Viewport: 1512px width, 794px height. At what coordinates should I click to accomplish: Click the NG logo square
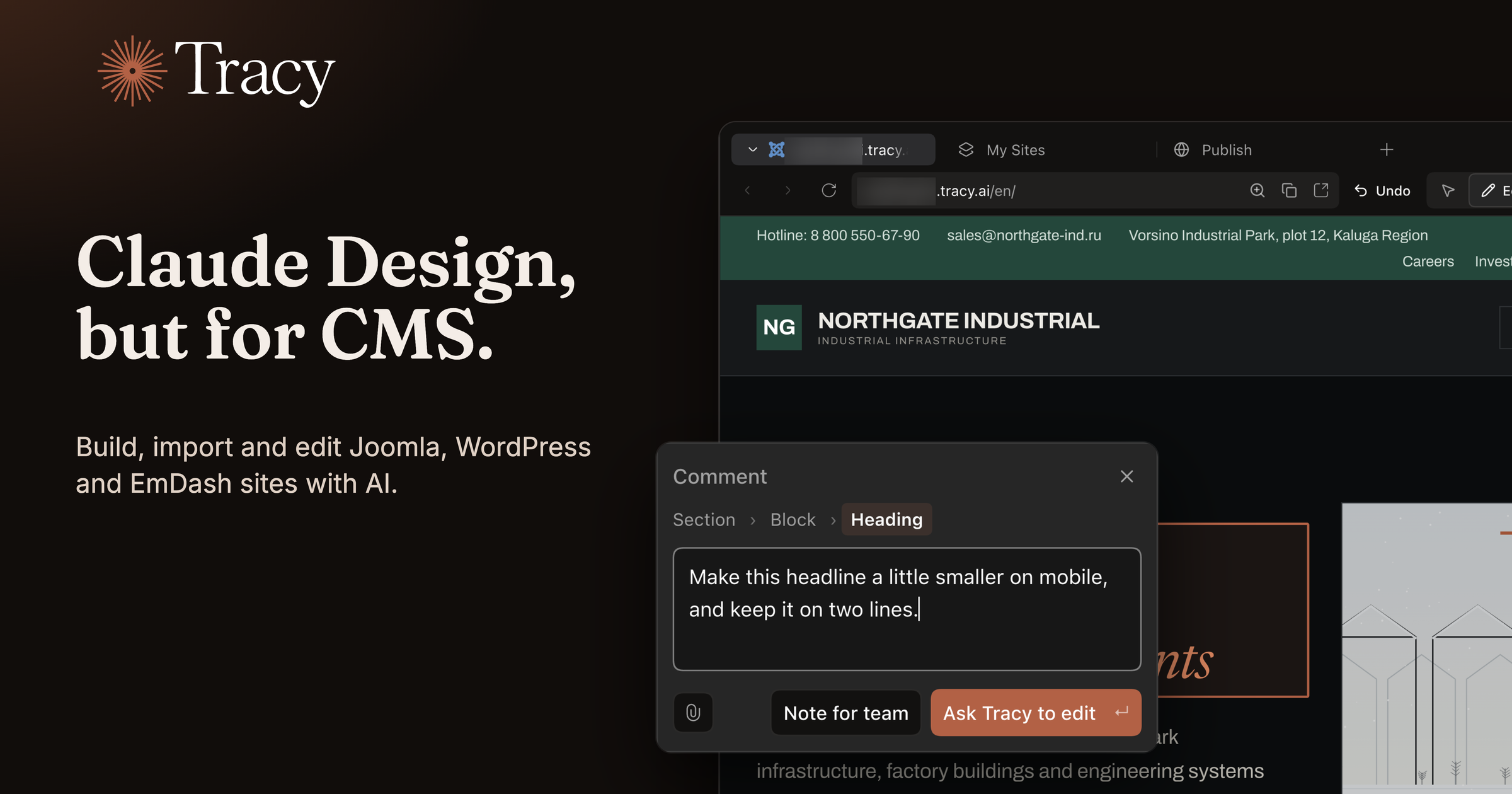(x=779, y=327)
